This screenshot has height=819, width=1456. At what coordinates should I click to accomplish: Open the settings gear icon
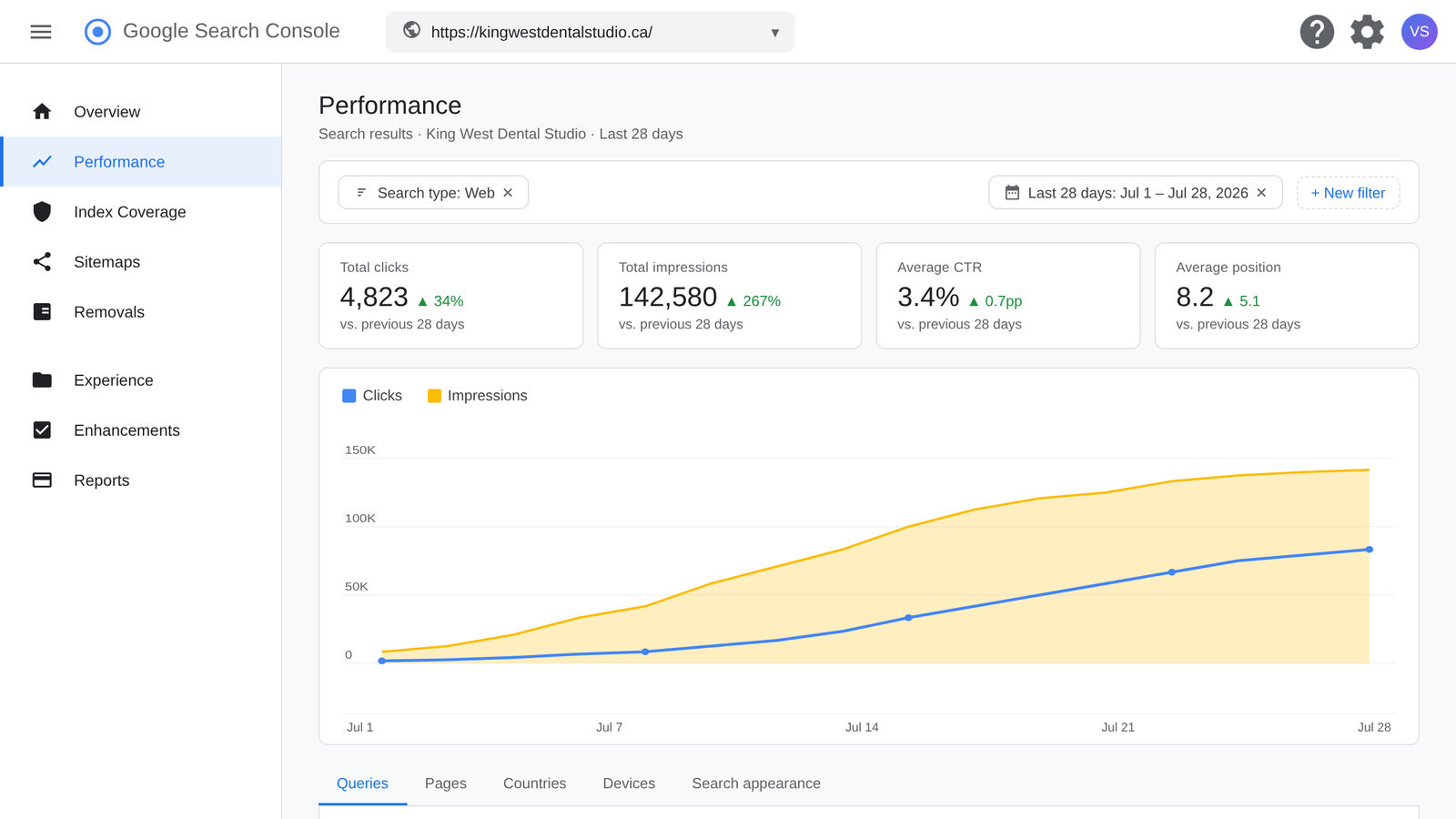tap(1367, 32)
